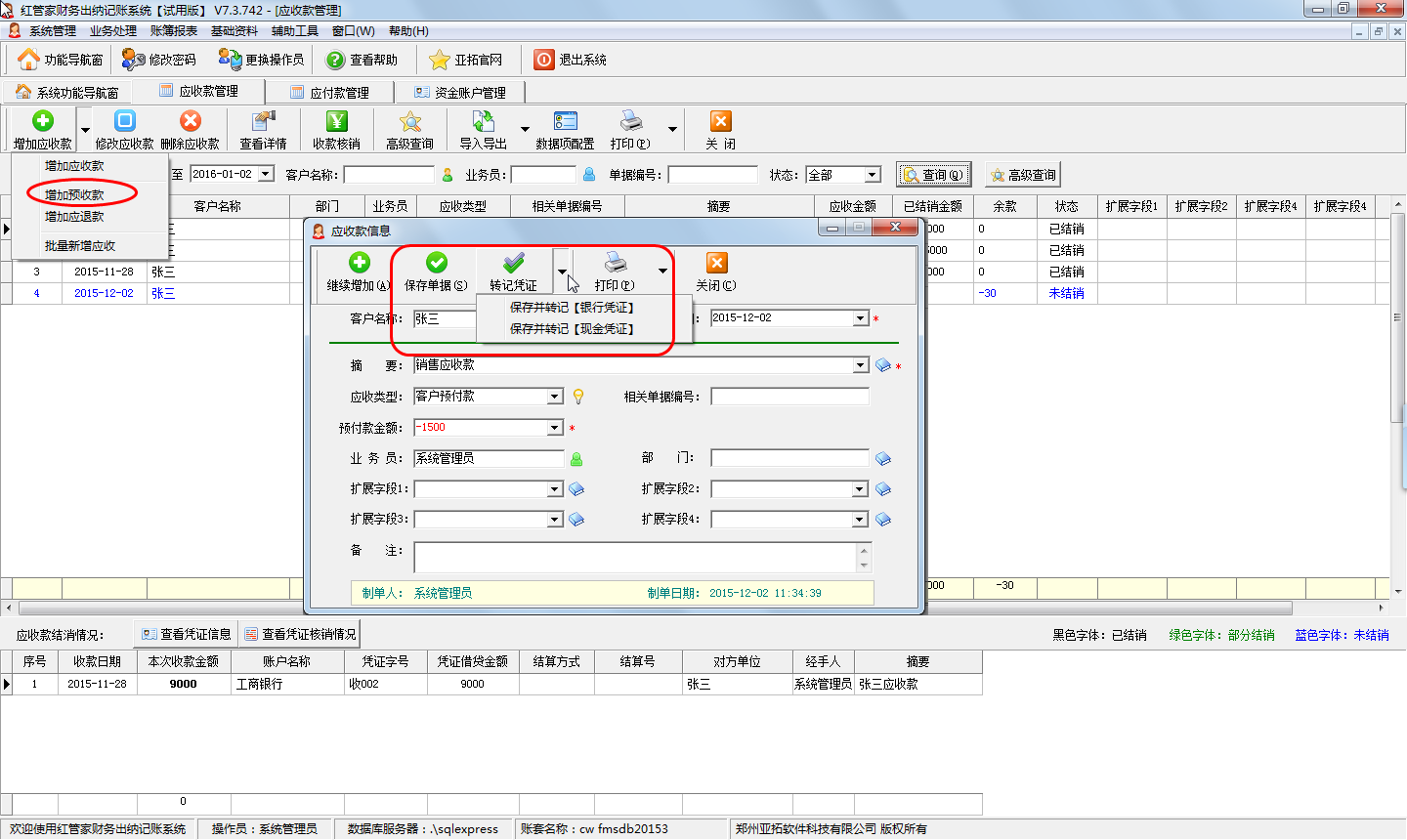
Task: Open the 预付款金额 dropdown arrow
Action: (555, 428)
